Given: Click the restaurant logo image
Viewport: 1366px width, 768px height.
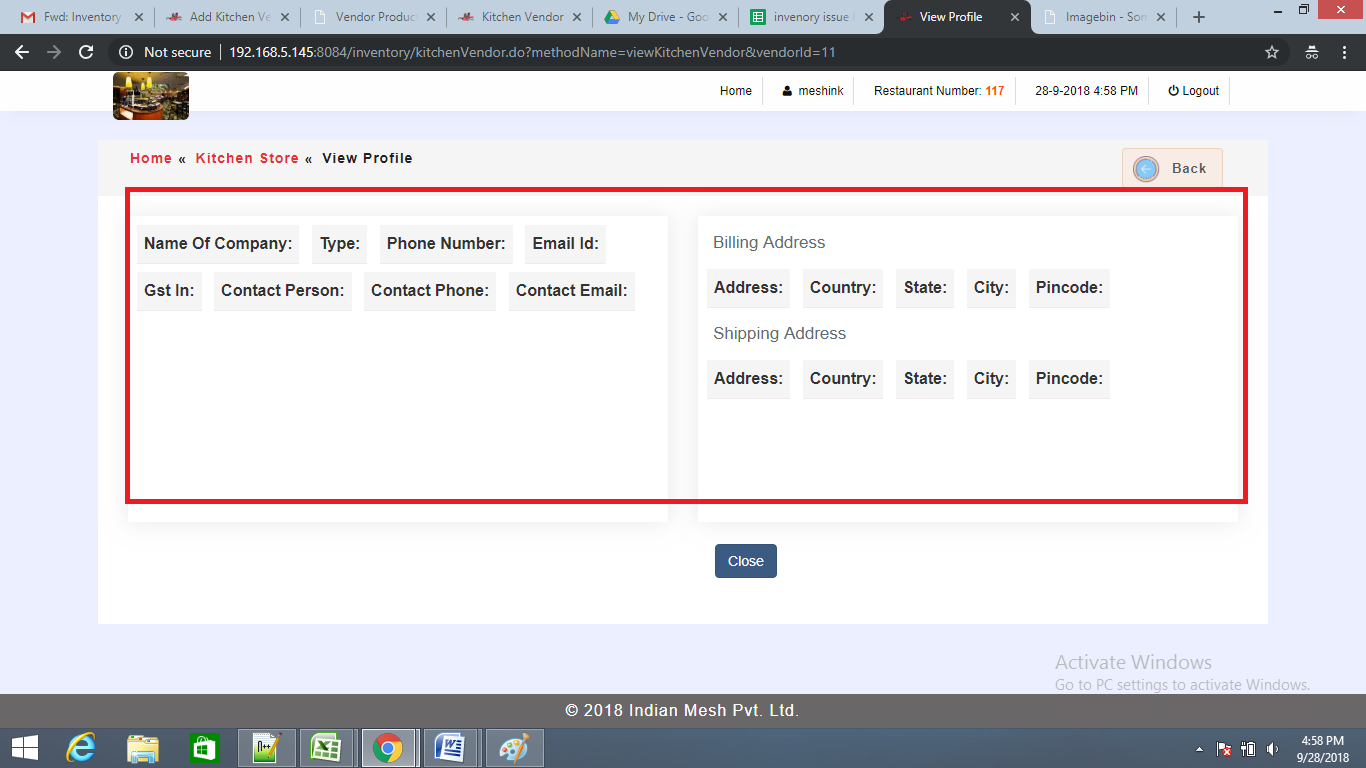Looking at the screenshot, I should pyautogui.click(x=151, y=96).
